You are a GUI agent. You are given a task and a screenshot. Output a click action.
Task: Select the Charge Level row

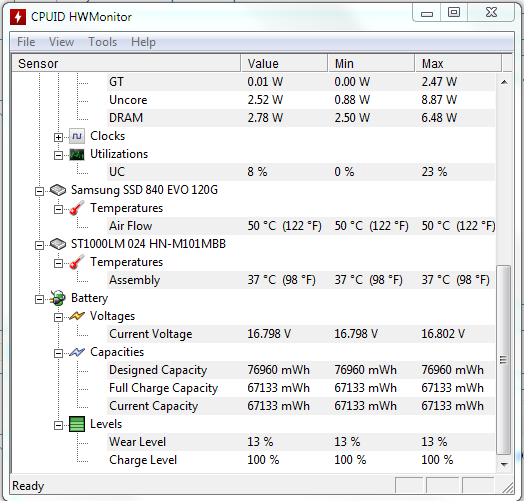[x=301, y=460]
